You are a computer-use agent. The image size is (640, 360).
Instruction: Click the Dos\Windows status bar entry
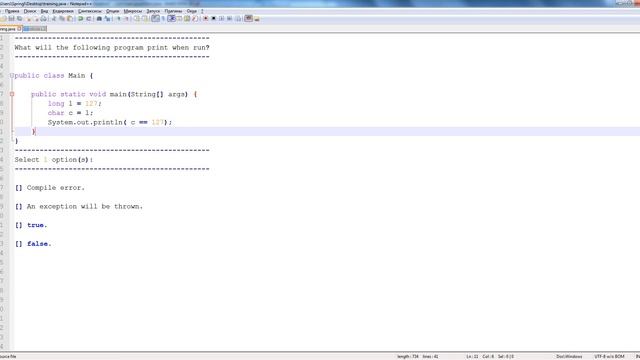pos(569,356)
